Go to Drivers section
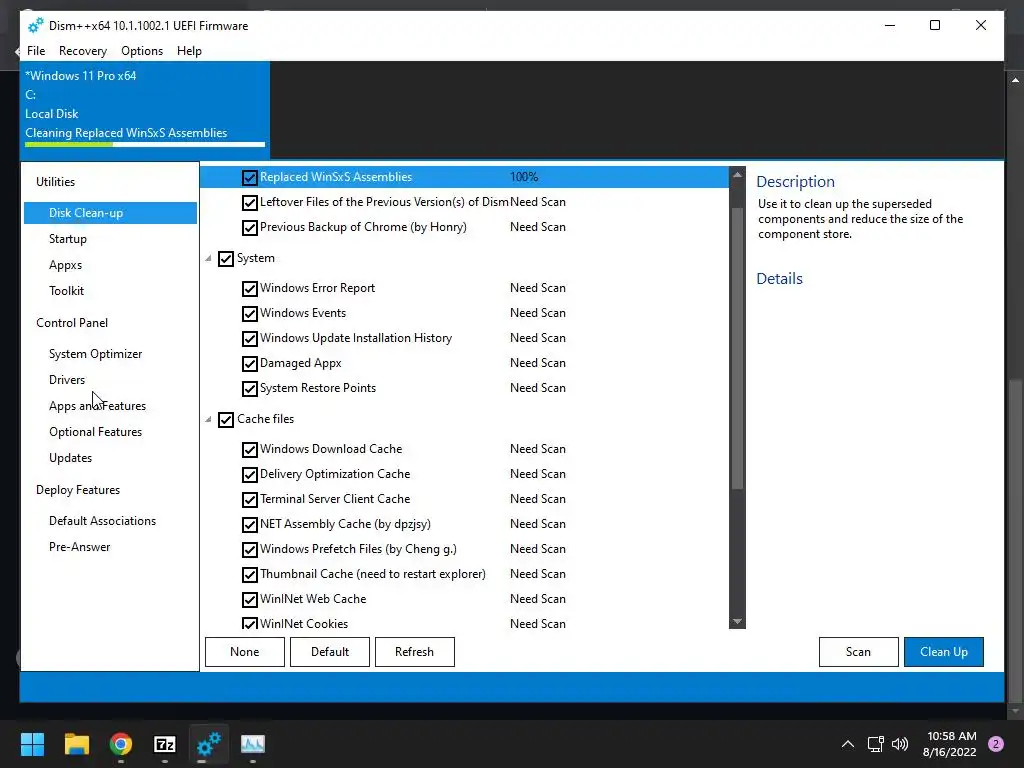Screen dimensions: 1024x768 (x=67, y=380)
